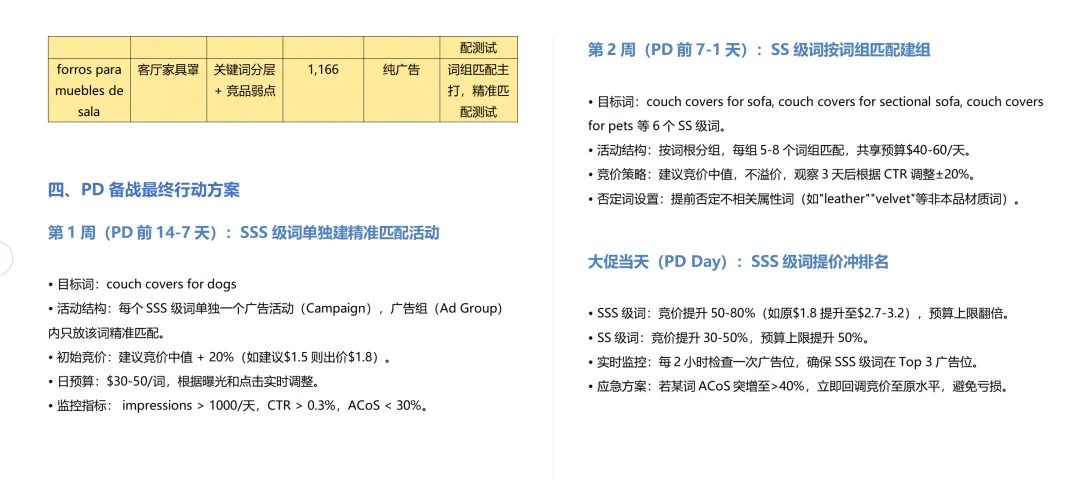Click the 大促当天 (PD Day) heading
The image size is (1080, 495).
pyautogui.click(x=738, y=262)
